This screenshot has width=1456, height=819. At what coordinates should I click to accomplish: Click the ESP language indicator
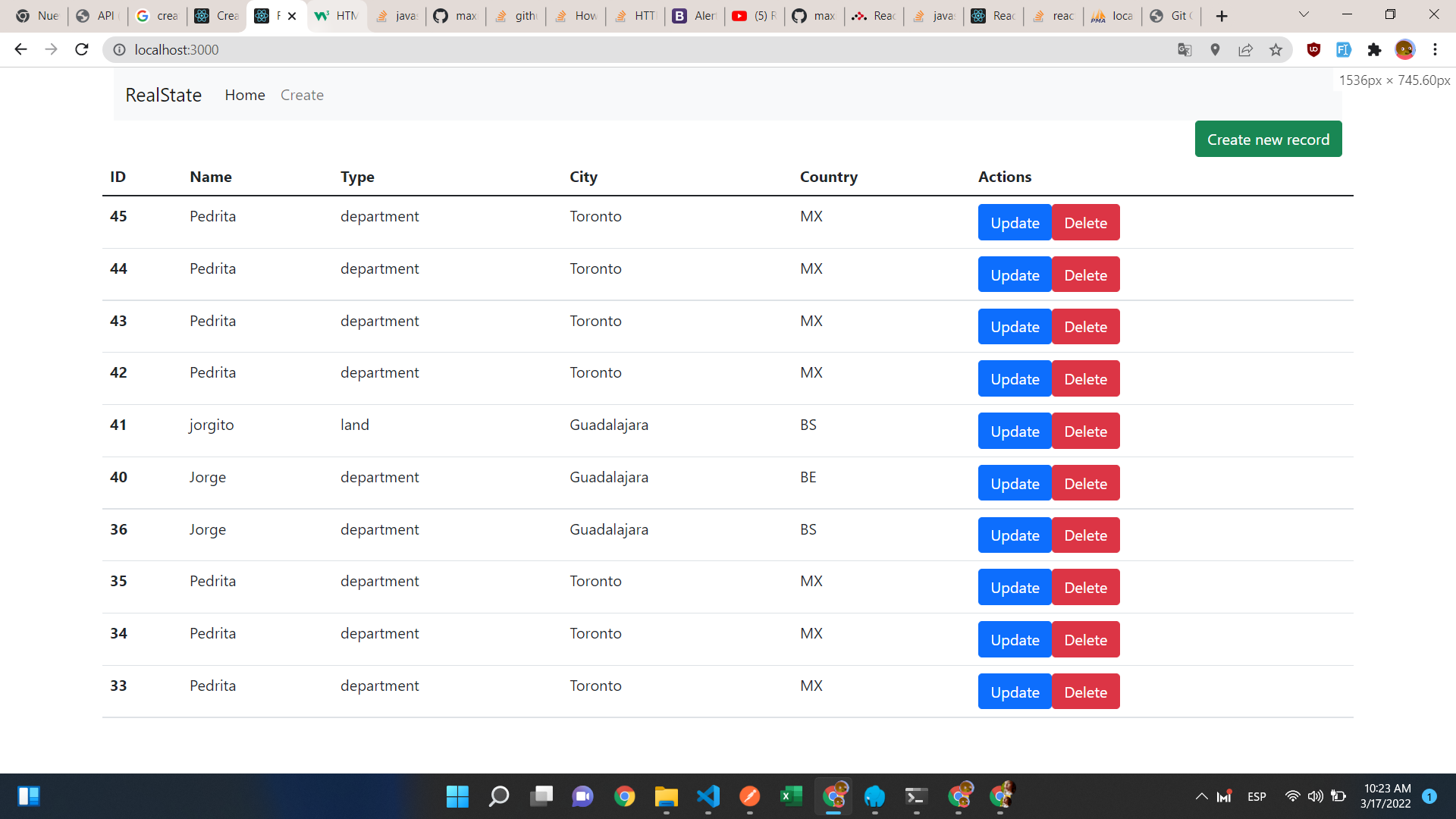point(1257,796)
